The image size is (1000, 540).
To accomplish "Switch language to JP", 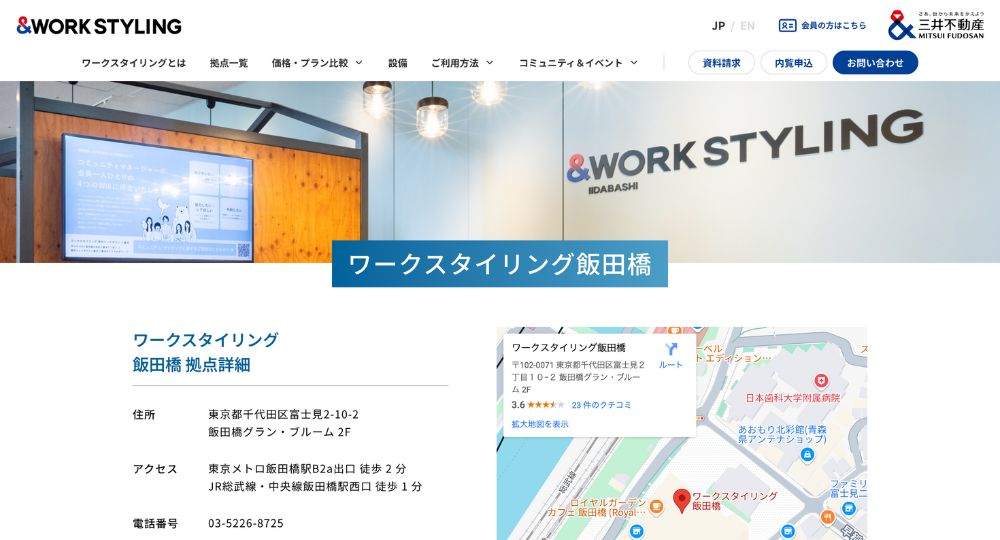I will 718,26.
